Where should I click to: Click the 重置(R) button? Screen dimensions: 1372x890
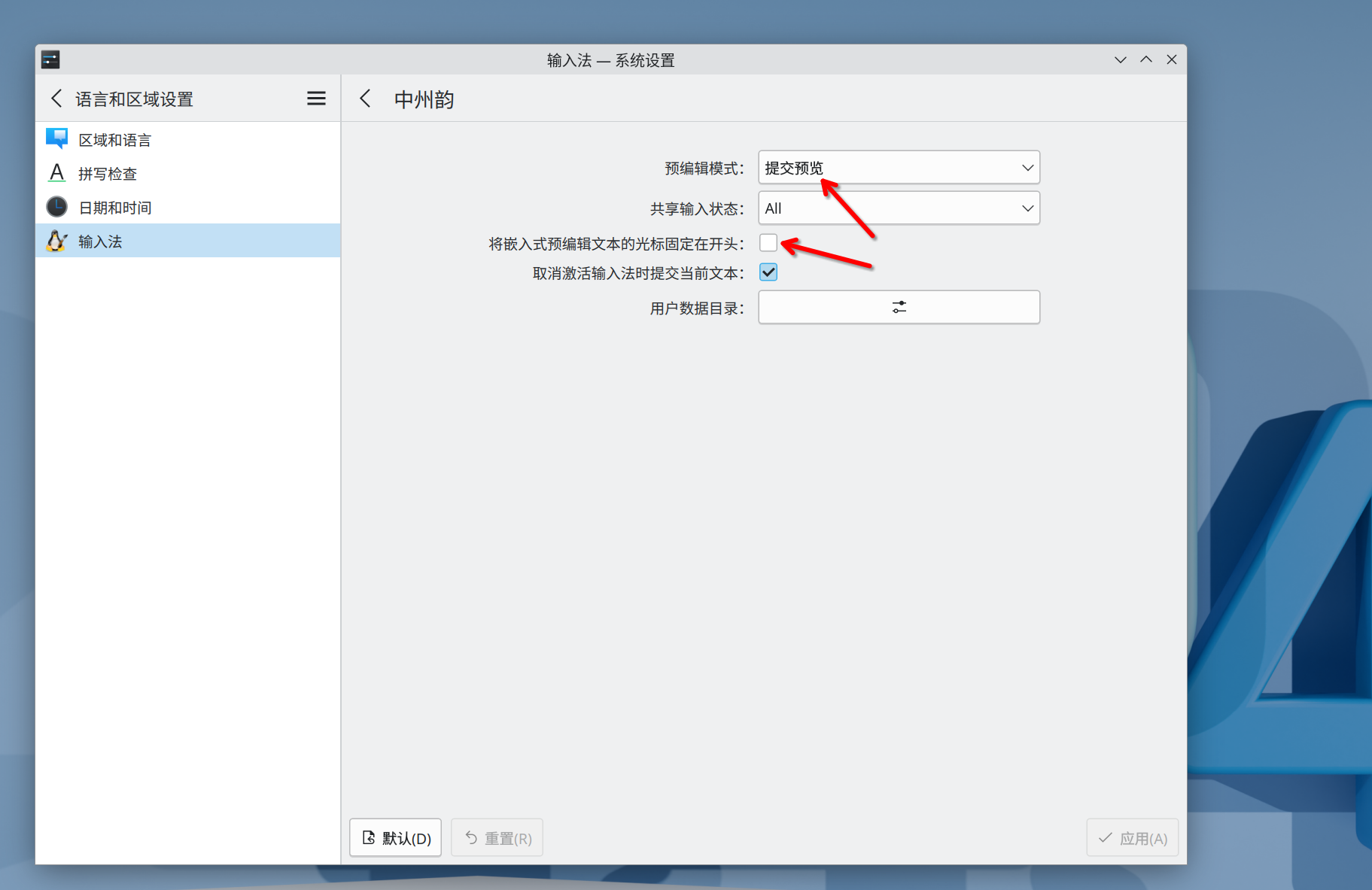point(497,837)
